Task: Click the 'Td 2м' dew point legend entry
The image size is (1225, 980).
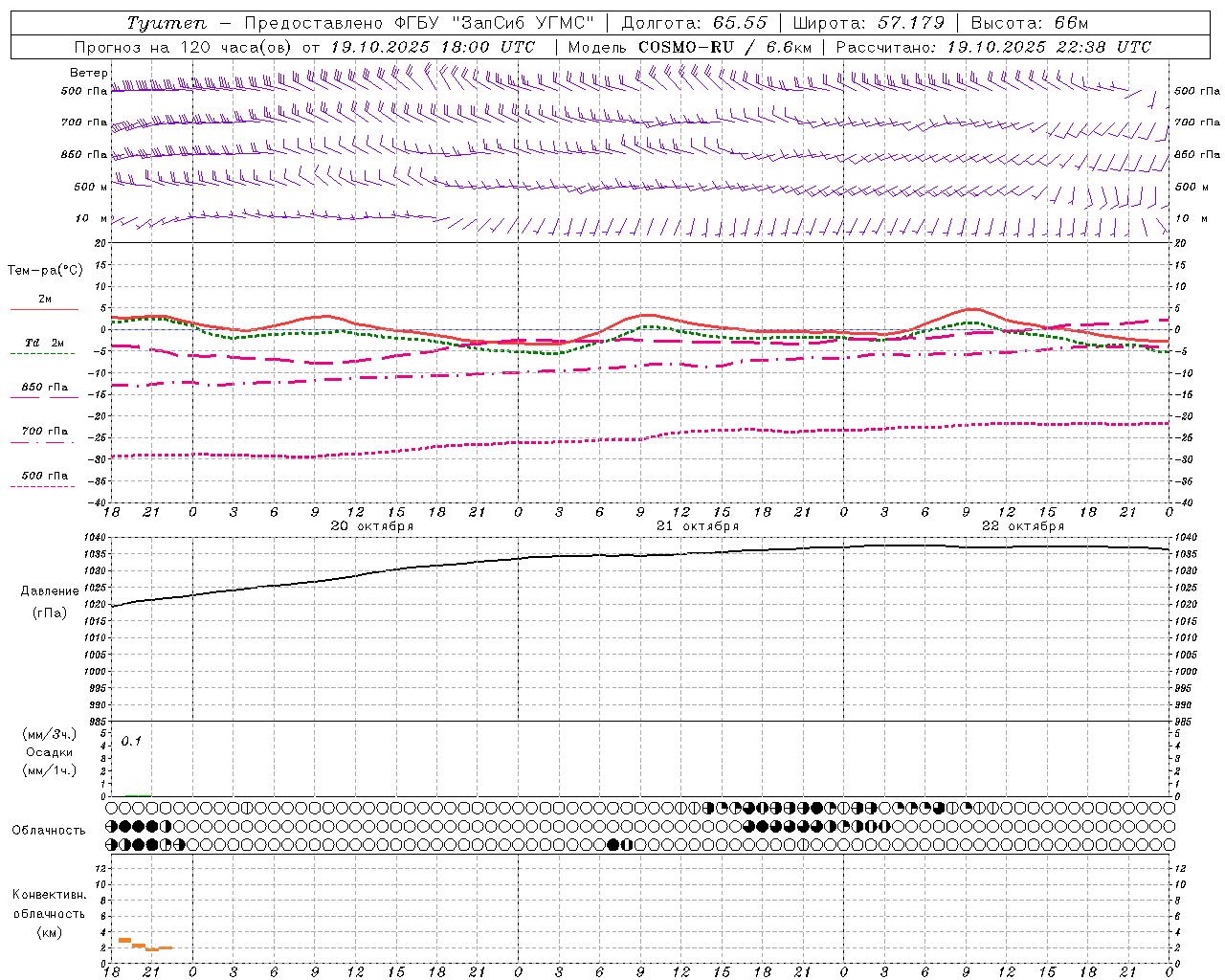Action: coord(45,343)
